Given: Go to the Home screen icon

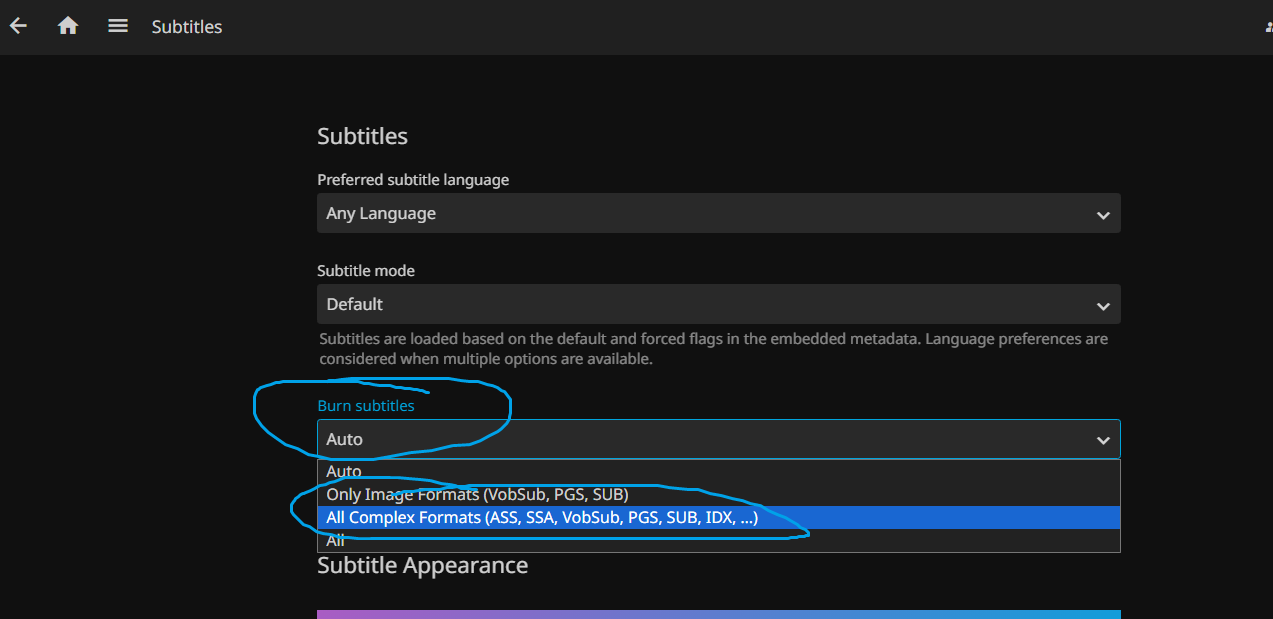Looking at the screenshot, I should point(68,26).
